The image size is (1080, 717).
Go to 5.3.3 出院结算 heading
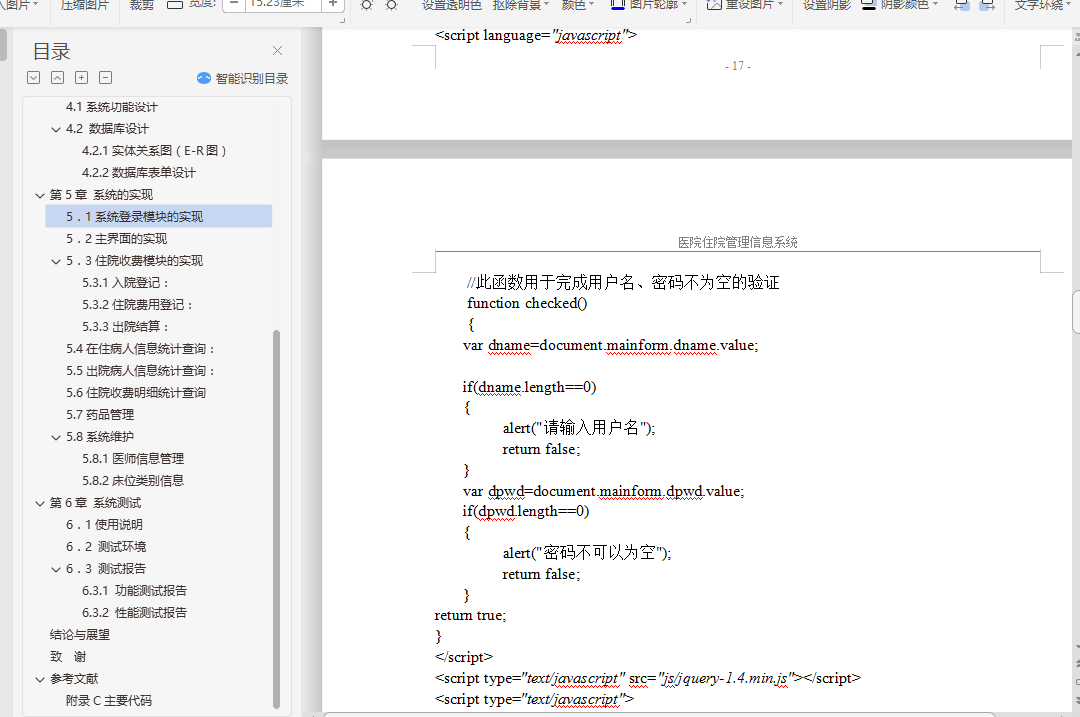(125, 326)
